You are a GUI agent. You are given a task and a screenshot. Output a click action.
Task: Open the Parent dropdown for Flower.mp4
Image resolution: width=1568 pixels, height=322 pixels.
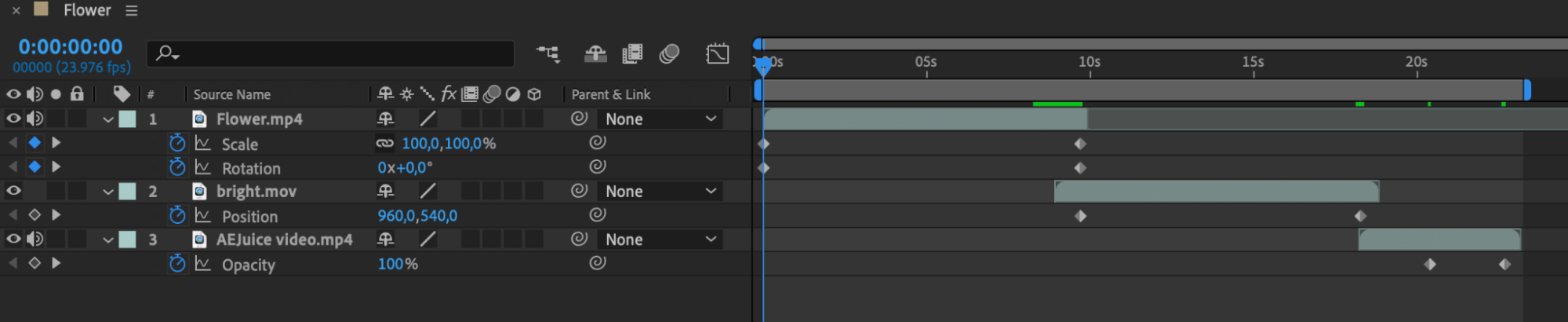pyautogui.click(x=660, y=119)
